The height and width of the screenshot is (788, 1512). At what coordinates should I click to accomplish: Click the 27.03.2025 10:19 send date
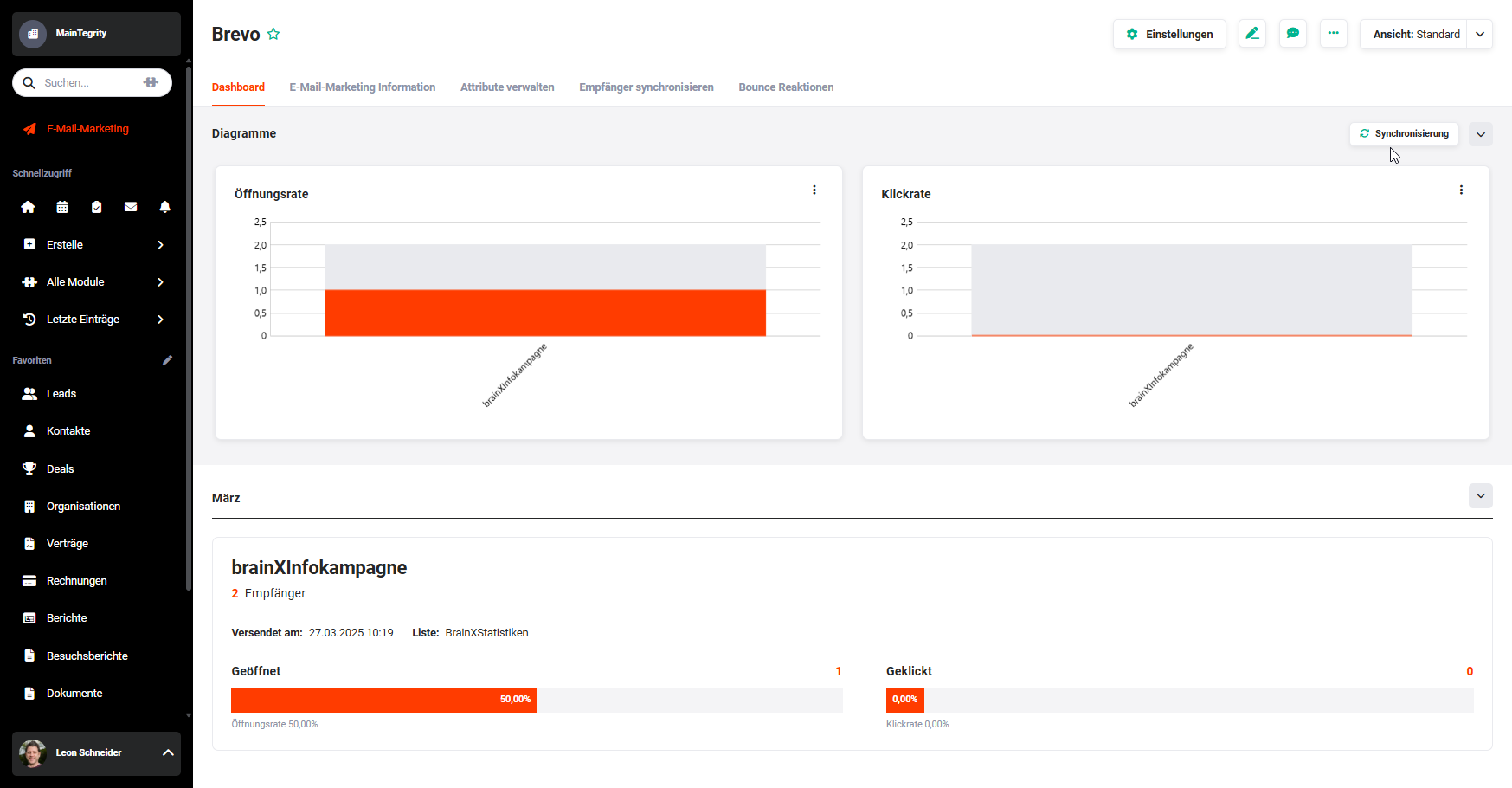(351, 633)
